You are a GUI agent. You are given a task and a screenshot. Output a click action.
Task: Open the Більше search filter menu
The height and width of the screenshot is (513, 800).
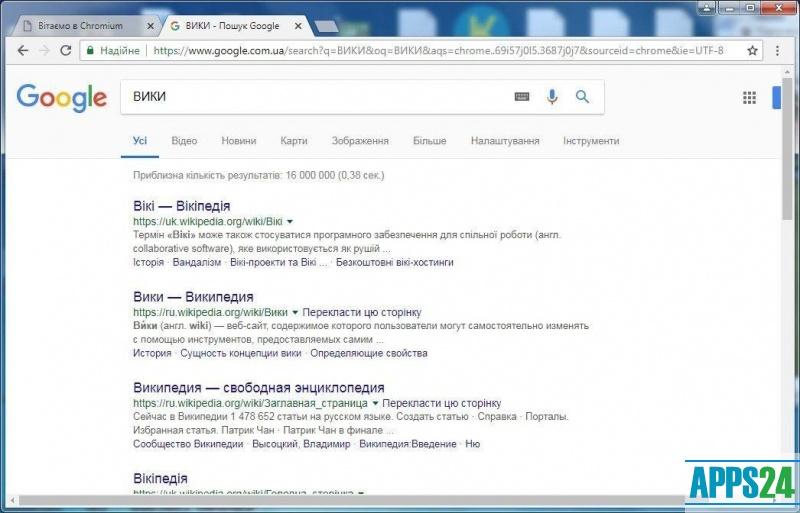[430, 141]
